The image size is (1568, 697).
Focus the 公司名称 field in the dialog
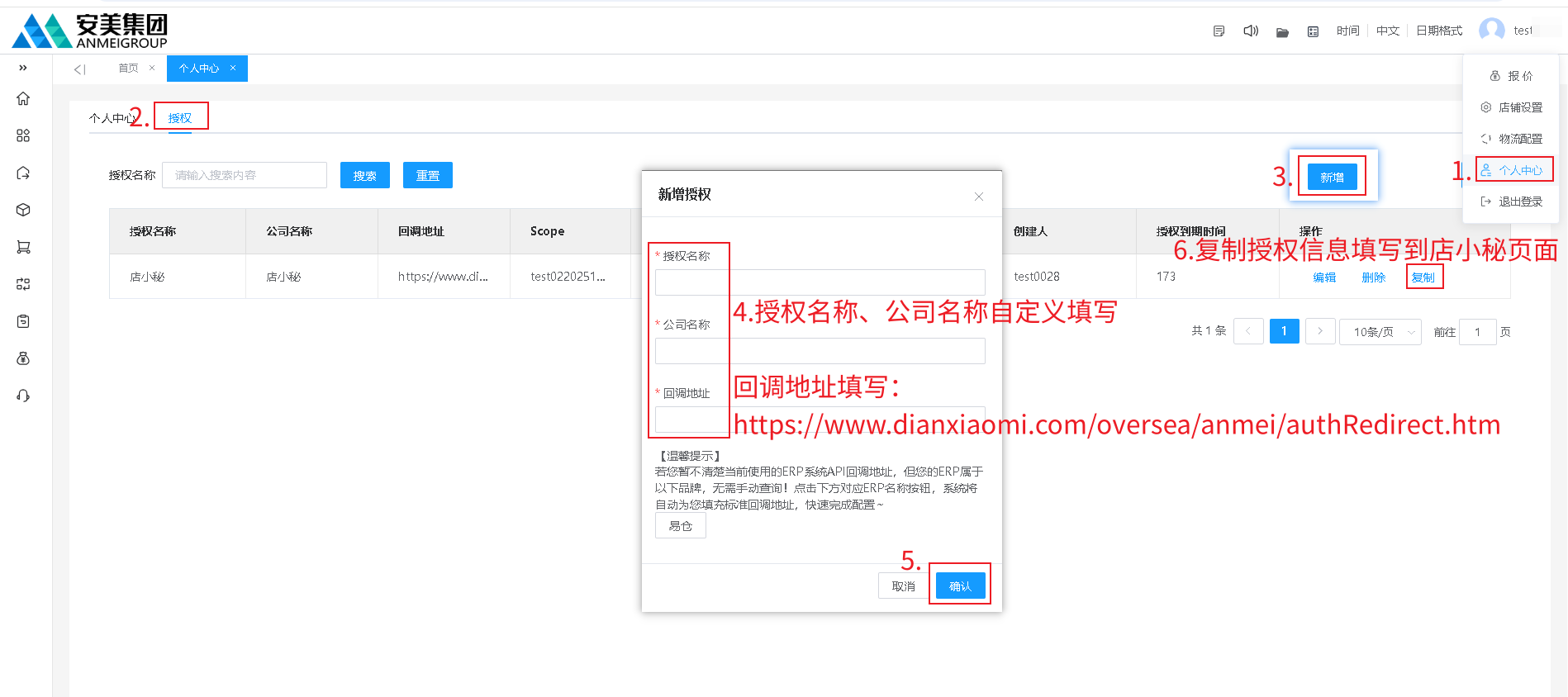click(820, 351)
